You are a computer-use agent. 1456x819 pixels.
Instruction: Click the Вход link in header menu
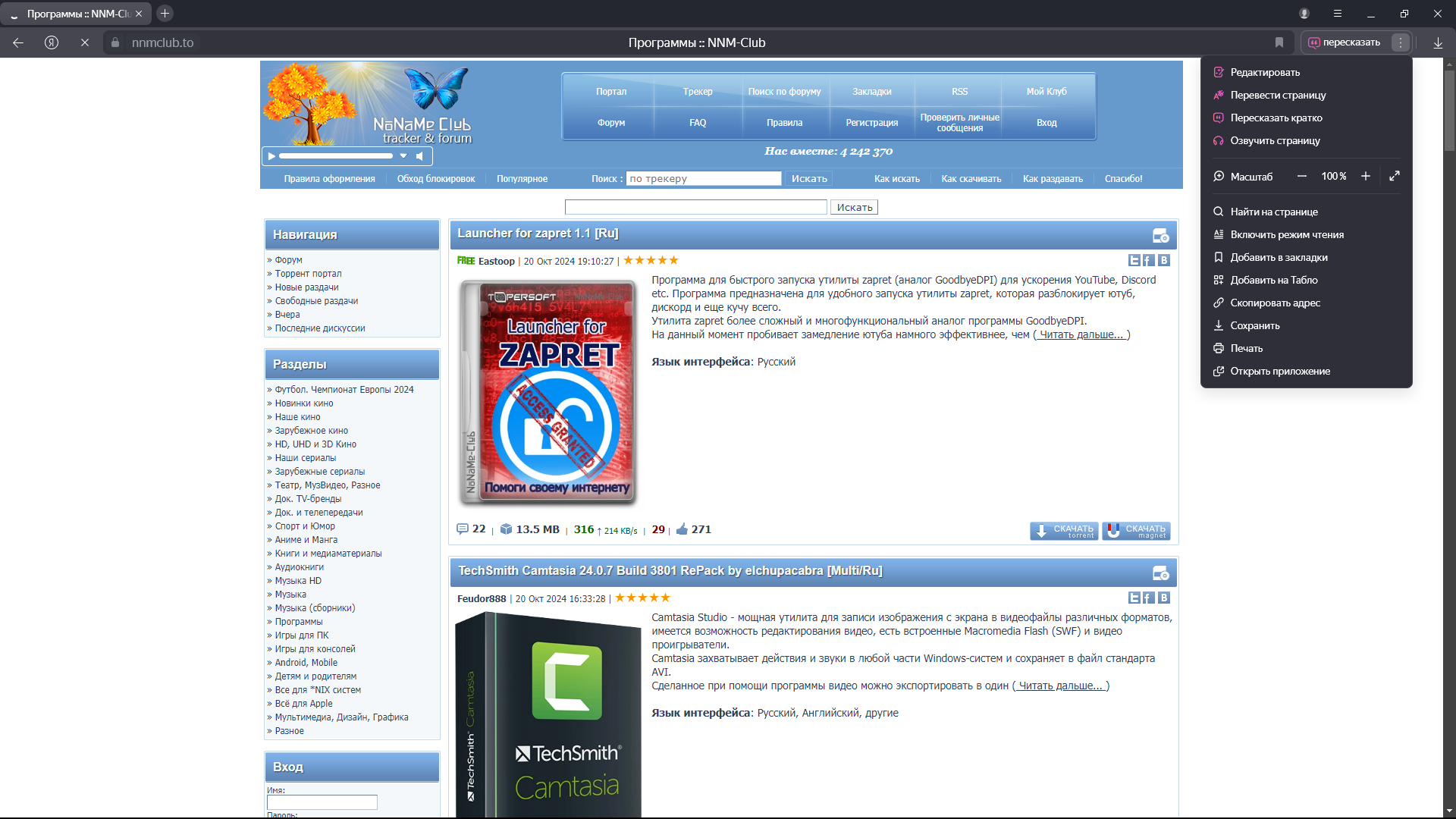(1046, 122)
